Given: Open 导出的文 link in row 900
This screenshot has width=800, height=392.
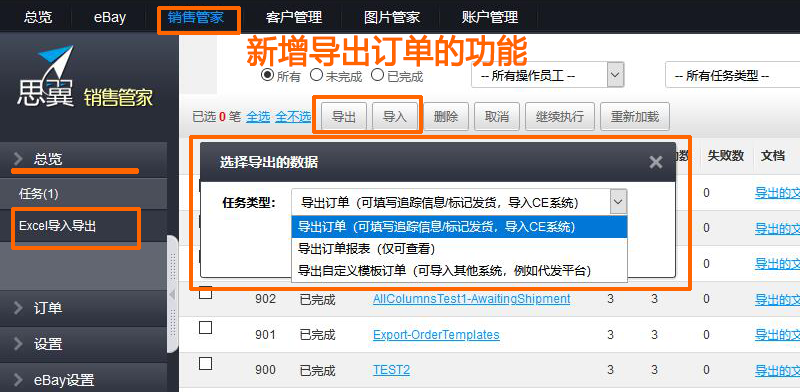Looking at the screenshot, I should click(x=777, y=370).
